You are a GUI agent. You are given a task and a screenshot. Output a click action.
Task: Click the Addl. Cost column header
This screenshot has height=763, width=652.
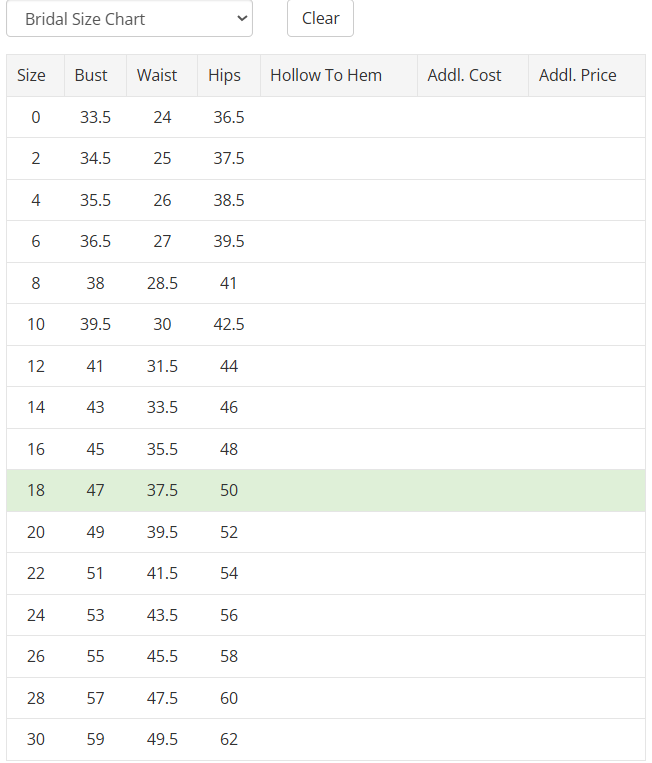pyautogui.click(x=464, y=75)
